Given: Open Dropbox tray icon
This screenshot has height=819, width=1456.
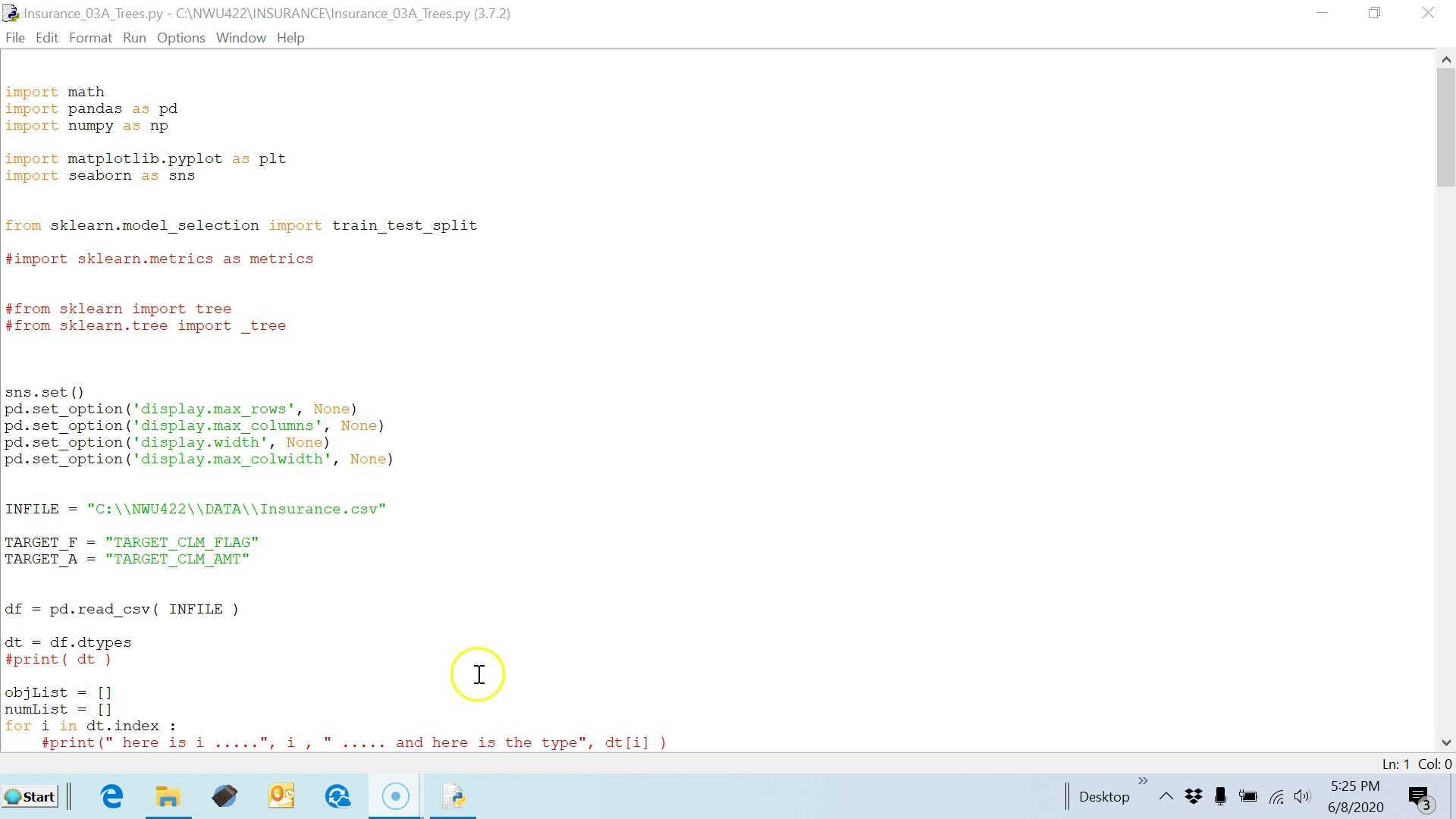Looking at the screenshot, I should coord(1193,796).
